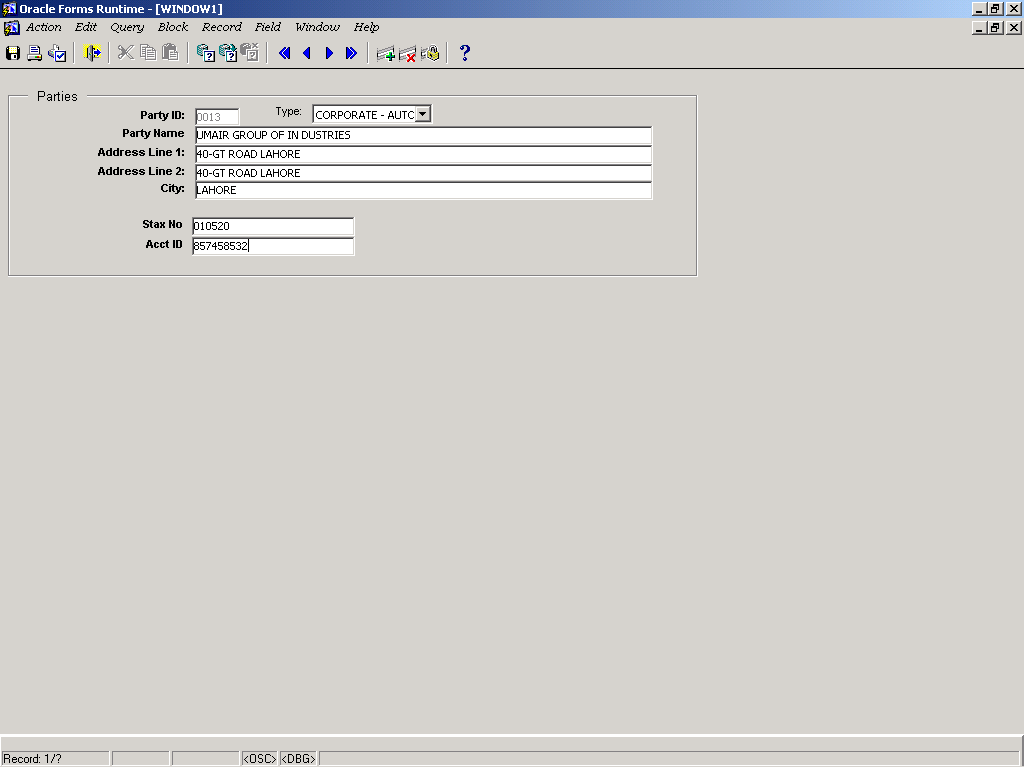Click the Stax No input field
The image size is (1024, 768).
click(272, 226)
